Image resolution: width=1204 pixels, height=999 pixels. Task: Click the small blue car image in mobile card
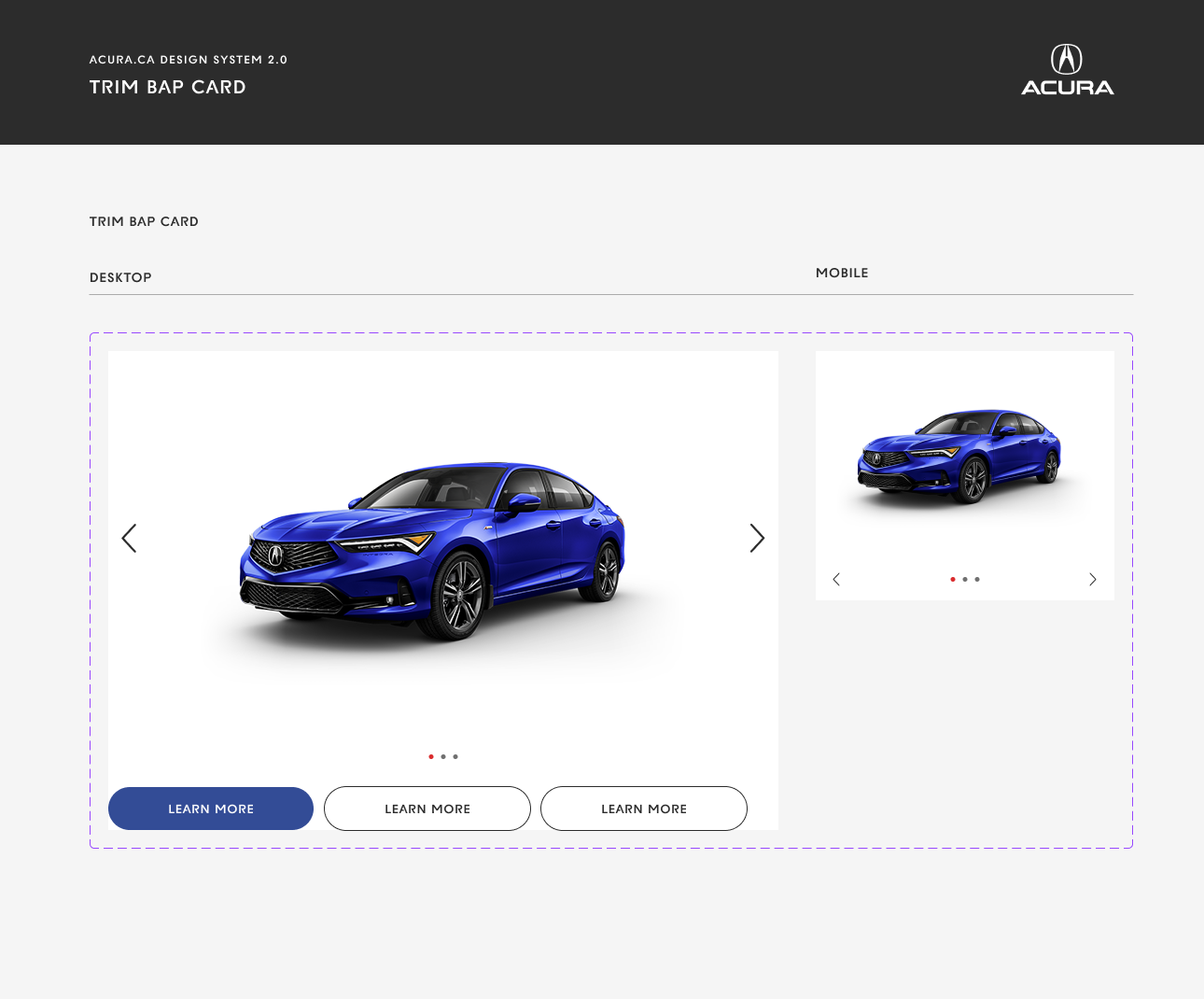959,456
